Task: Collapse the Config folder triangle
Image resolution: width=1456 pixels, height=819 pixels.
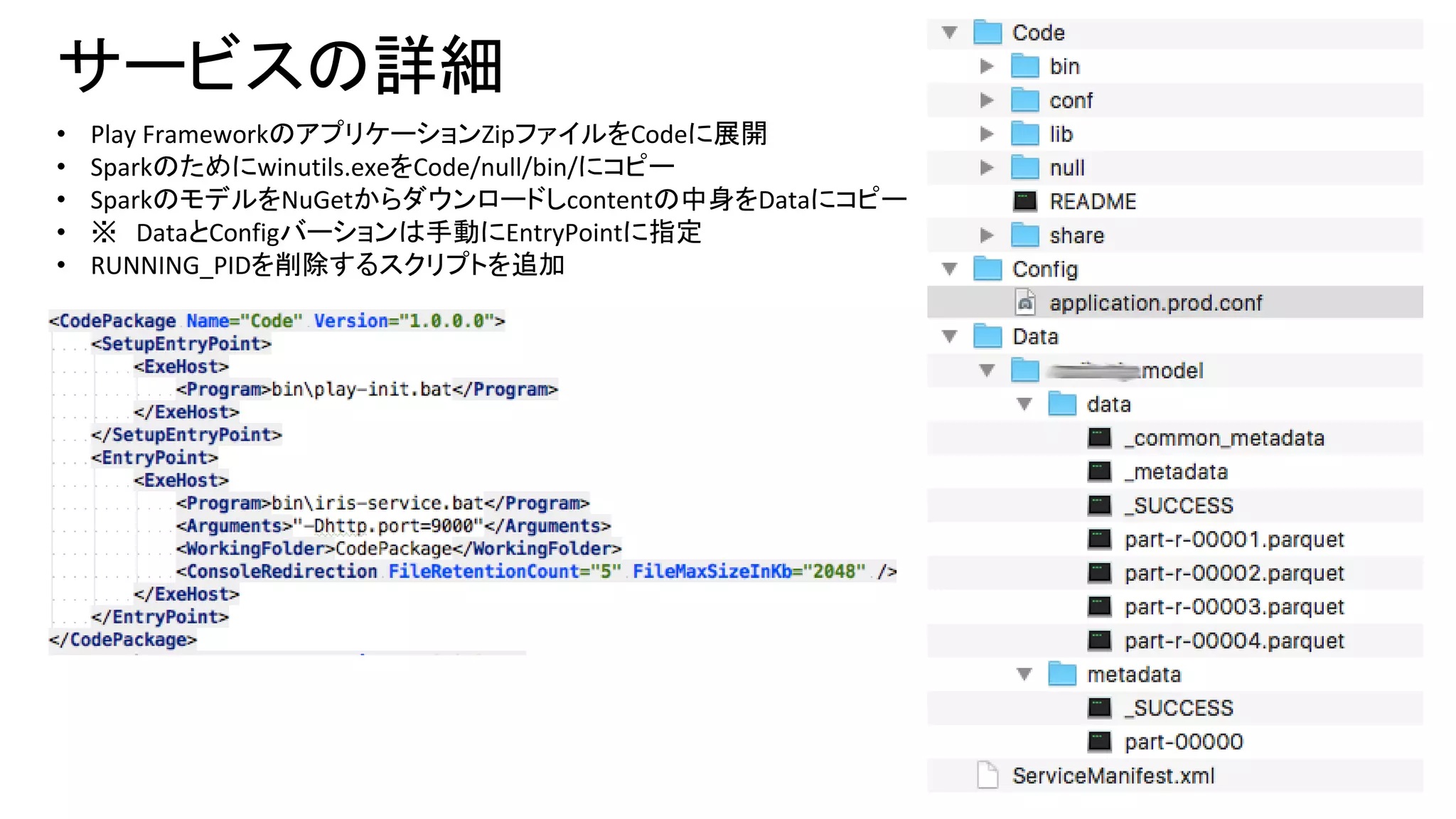Action: 950,269
